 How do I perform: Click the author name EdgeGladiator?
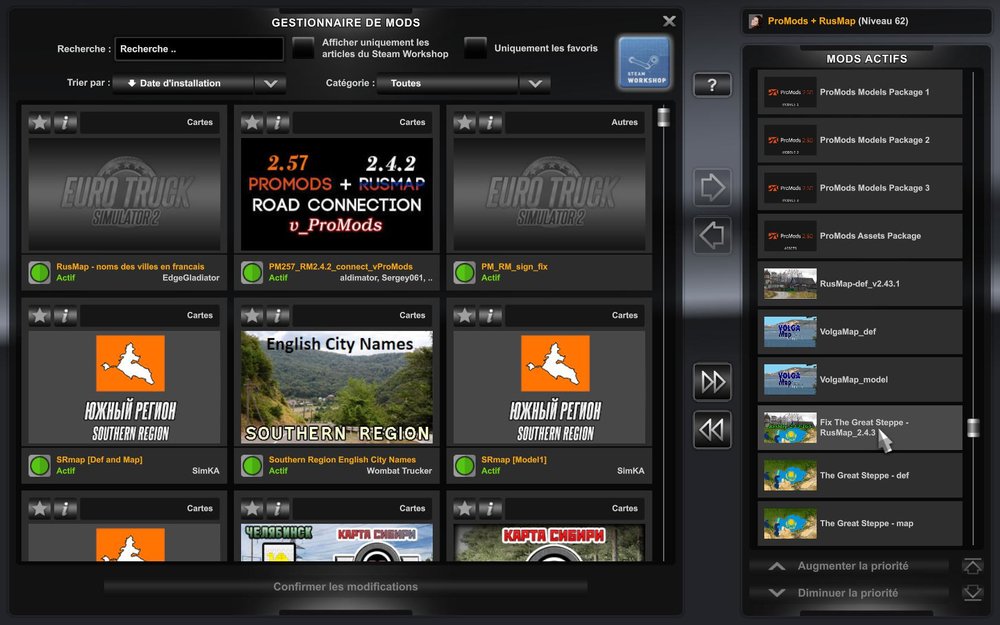point(191,278)
